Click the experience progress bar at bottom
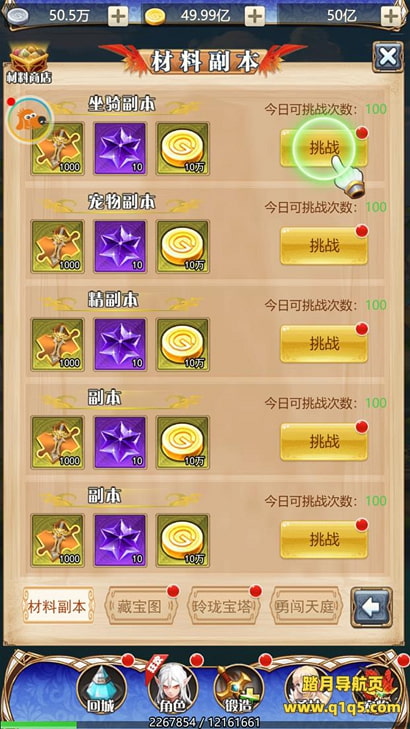 point(205,724)
